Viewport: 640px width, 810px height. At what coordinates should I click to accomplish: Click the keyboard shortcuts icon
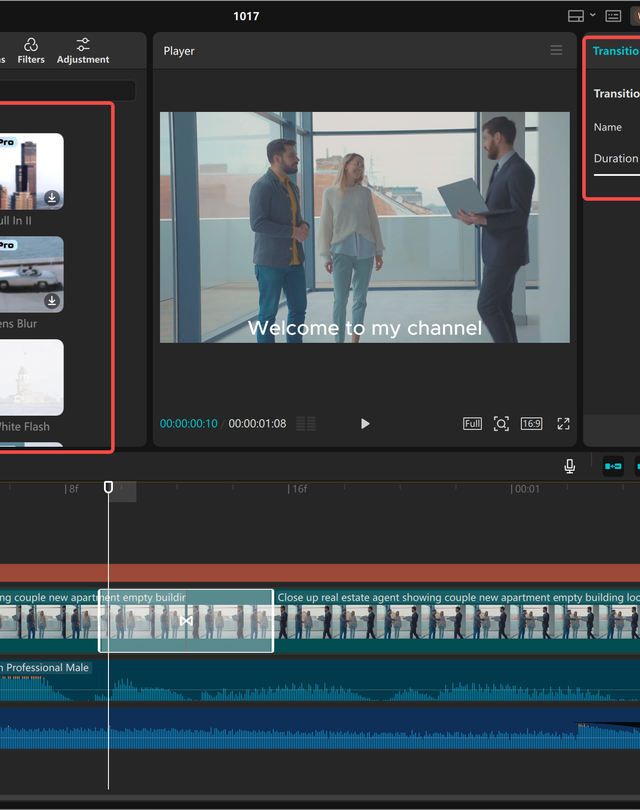pyautogui.click(x=613, y=16)
